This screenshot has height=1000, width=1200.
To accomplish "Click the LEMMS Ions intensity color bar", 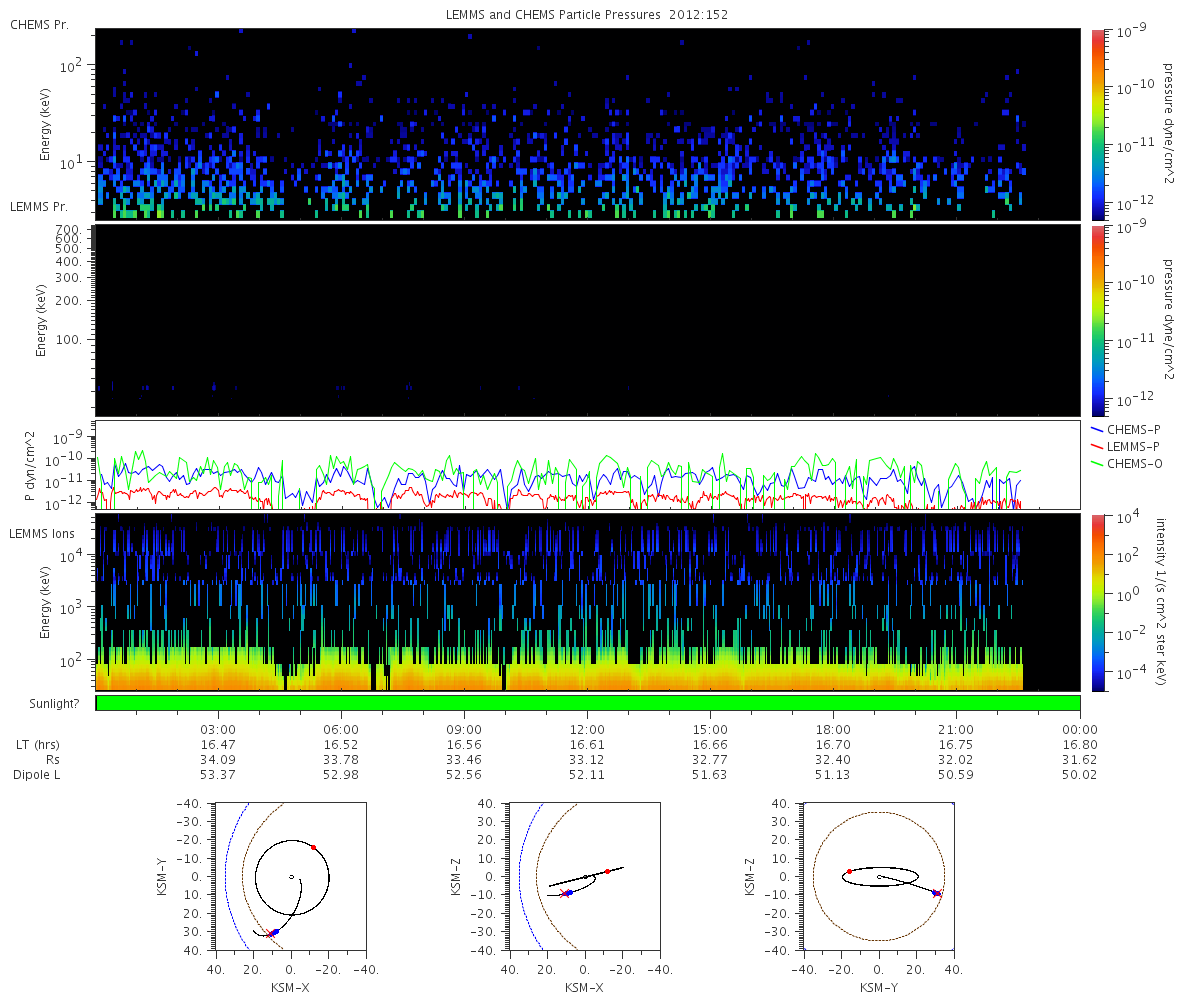I will 1097,602.
